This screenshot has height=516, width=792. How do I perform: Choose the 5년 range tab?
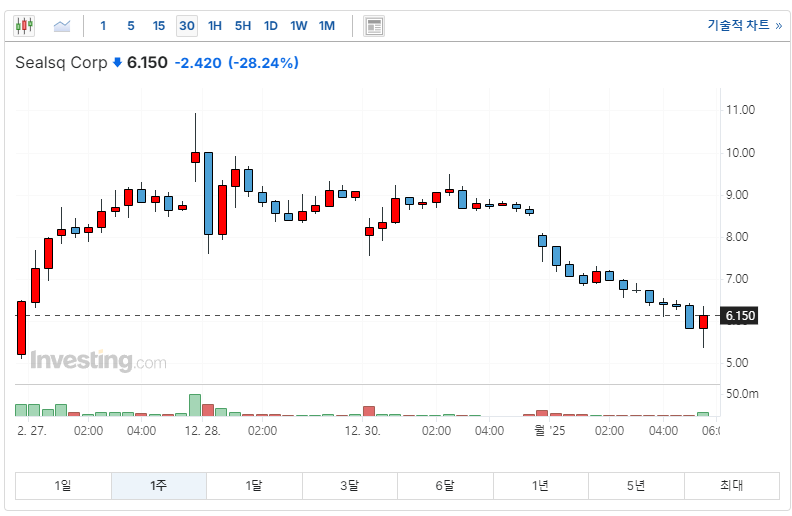click(x=636, y=486)
